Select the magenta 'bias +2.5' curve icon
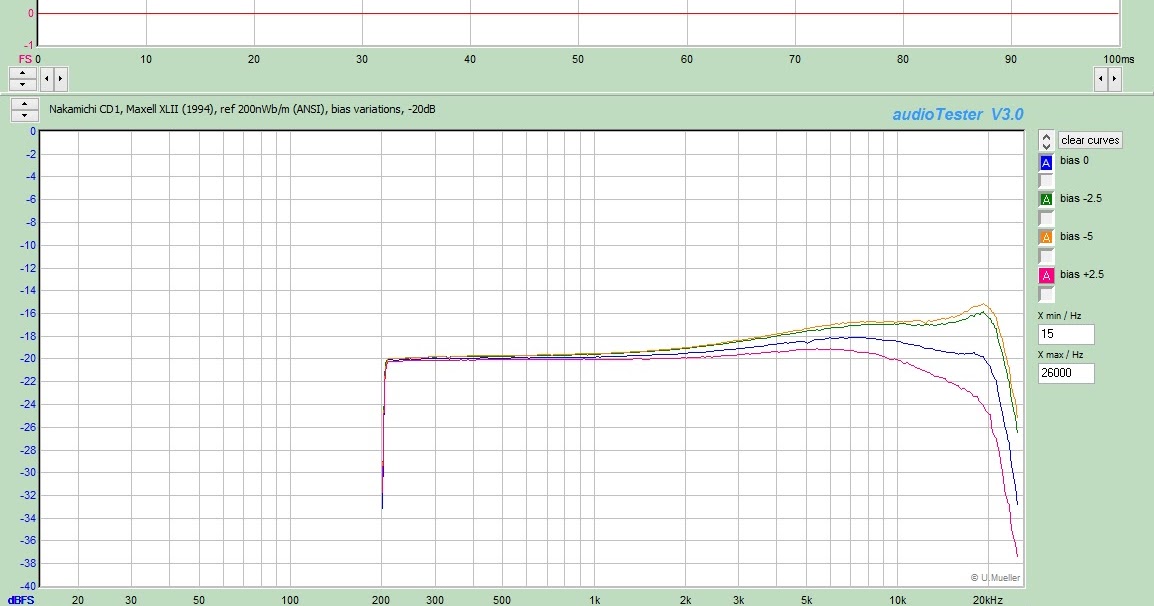Image resolution: width=1154 pixels, height=606 pixels. click(1044, 274)
